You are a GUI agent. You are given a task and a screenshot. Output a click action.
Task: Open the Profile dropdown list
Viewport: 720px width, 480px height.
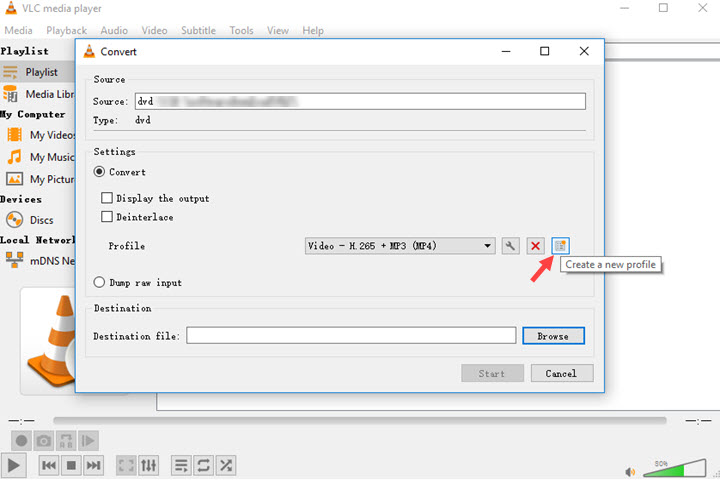pyautogui.click(x=400, y=246)
